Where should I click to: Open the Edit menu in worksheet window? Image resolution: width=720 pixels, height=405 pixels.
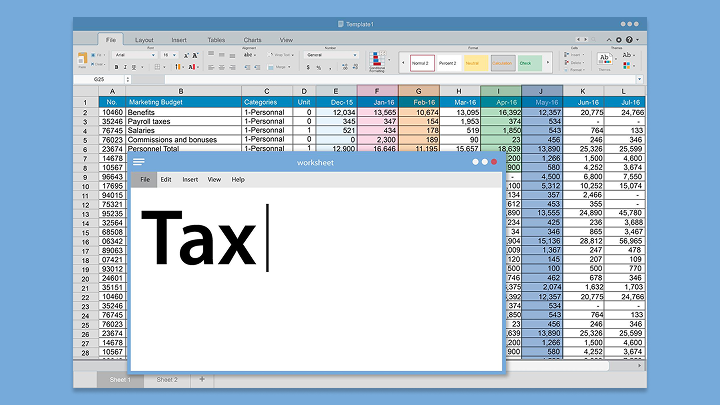click(166, 180)
